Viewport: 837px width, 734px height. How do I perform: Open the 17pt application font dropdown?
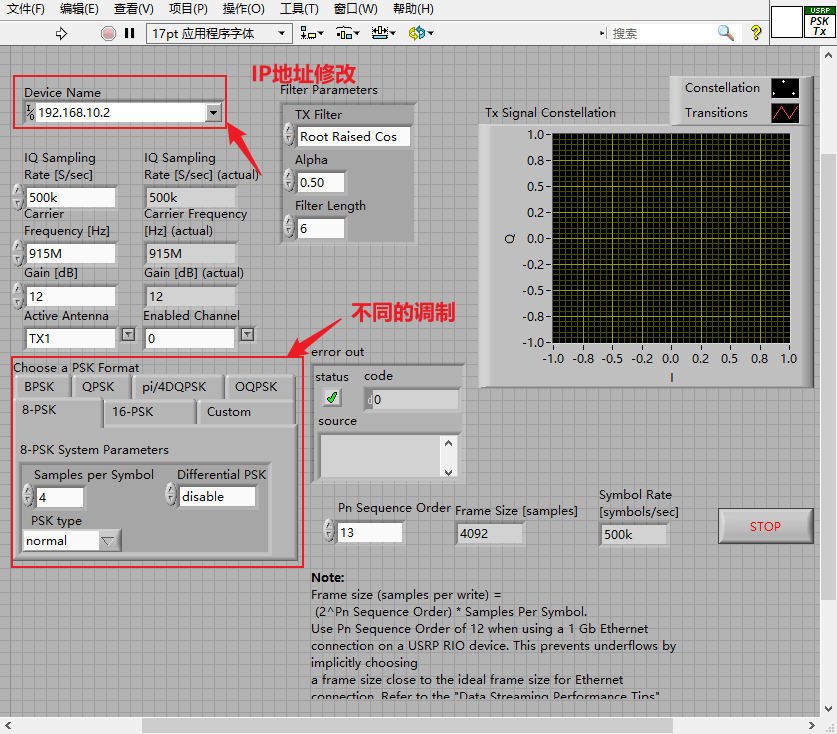click(219, 34)
